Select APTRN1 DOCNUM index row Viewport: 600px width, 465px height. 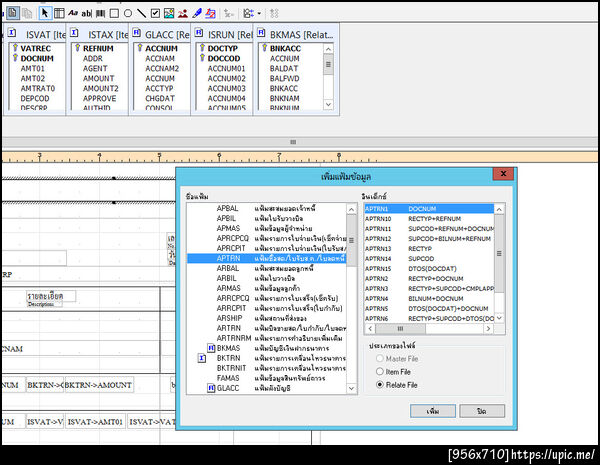click(x=429, y=209)
